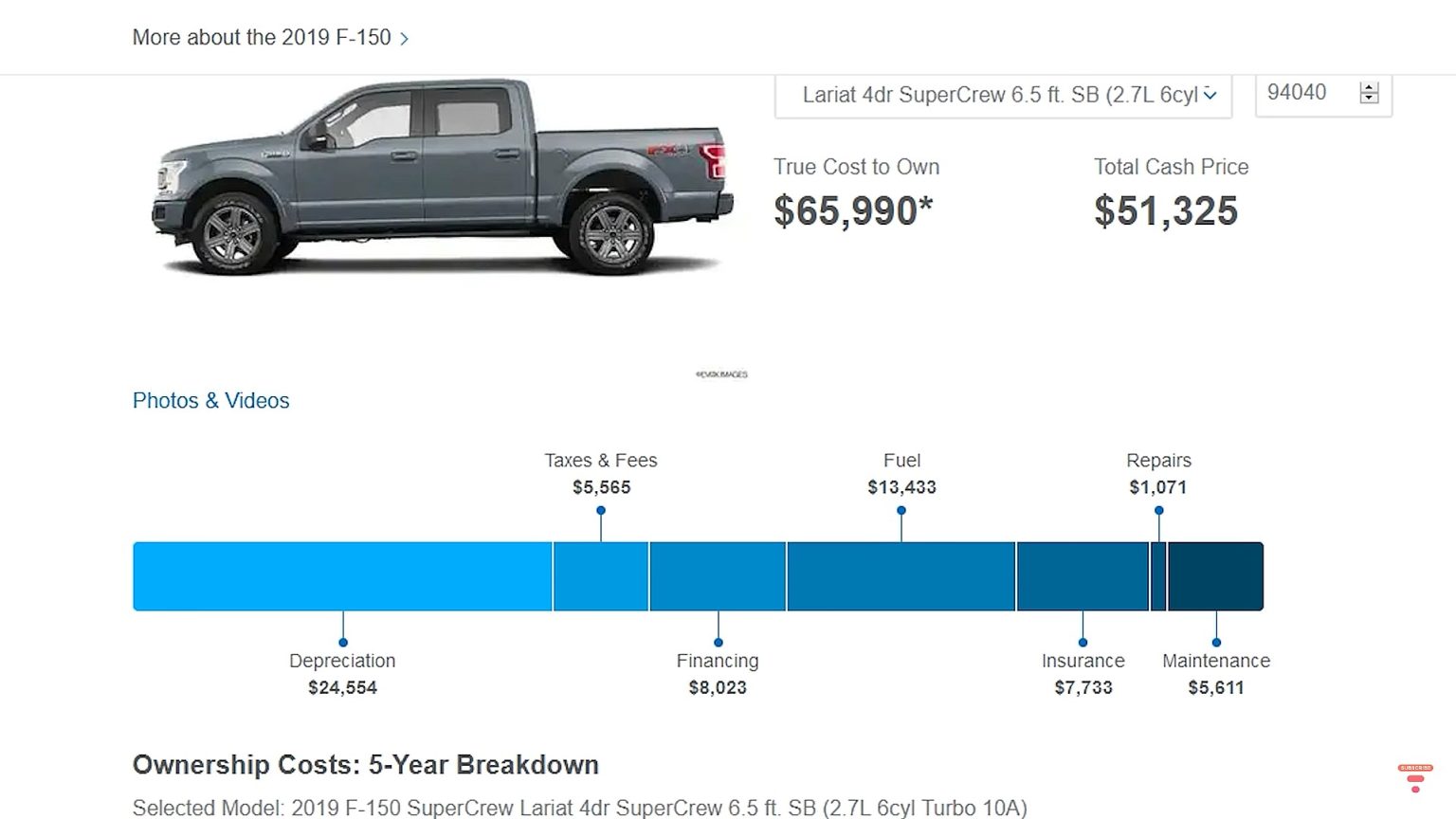Click the light blue Depreciation bar segment
This screenshot has height=819, width=1456.
point(342,576)
